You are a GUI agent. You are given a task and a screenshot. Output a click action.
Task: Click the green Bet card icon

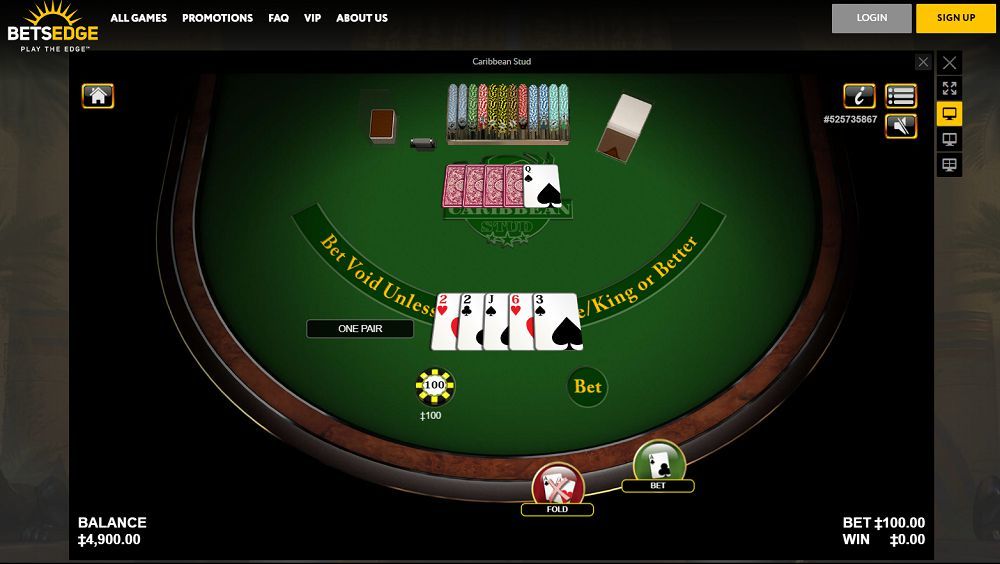[659, 462]
